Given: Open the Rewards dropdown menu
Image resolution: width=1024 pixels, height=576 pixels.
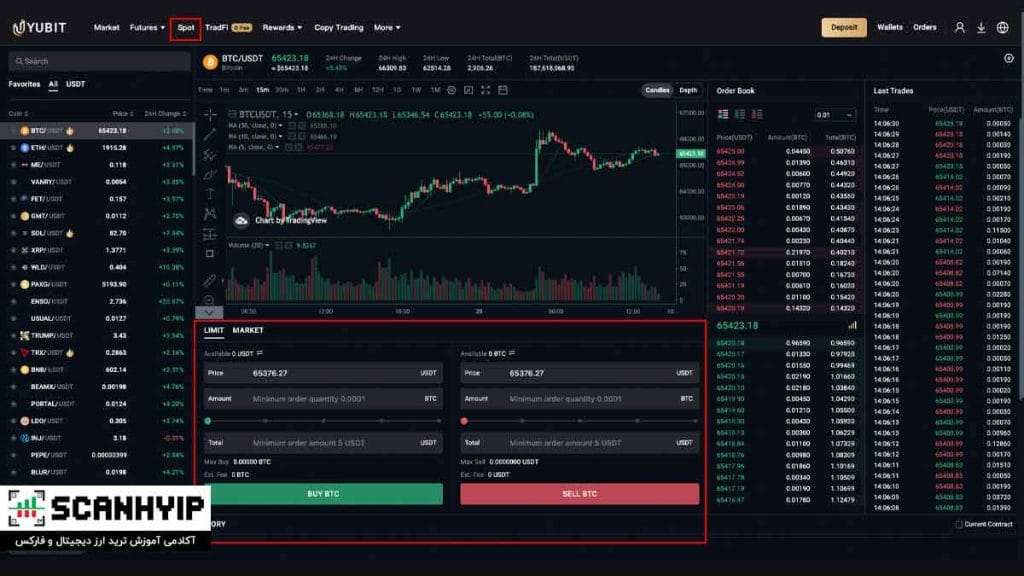Looking at the screenshot, I should 282,27.
